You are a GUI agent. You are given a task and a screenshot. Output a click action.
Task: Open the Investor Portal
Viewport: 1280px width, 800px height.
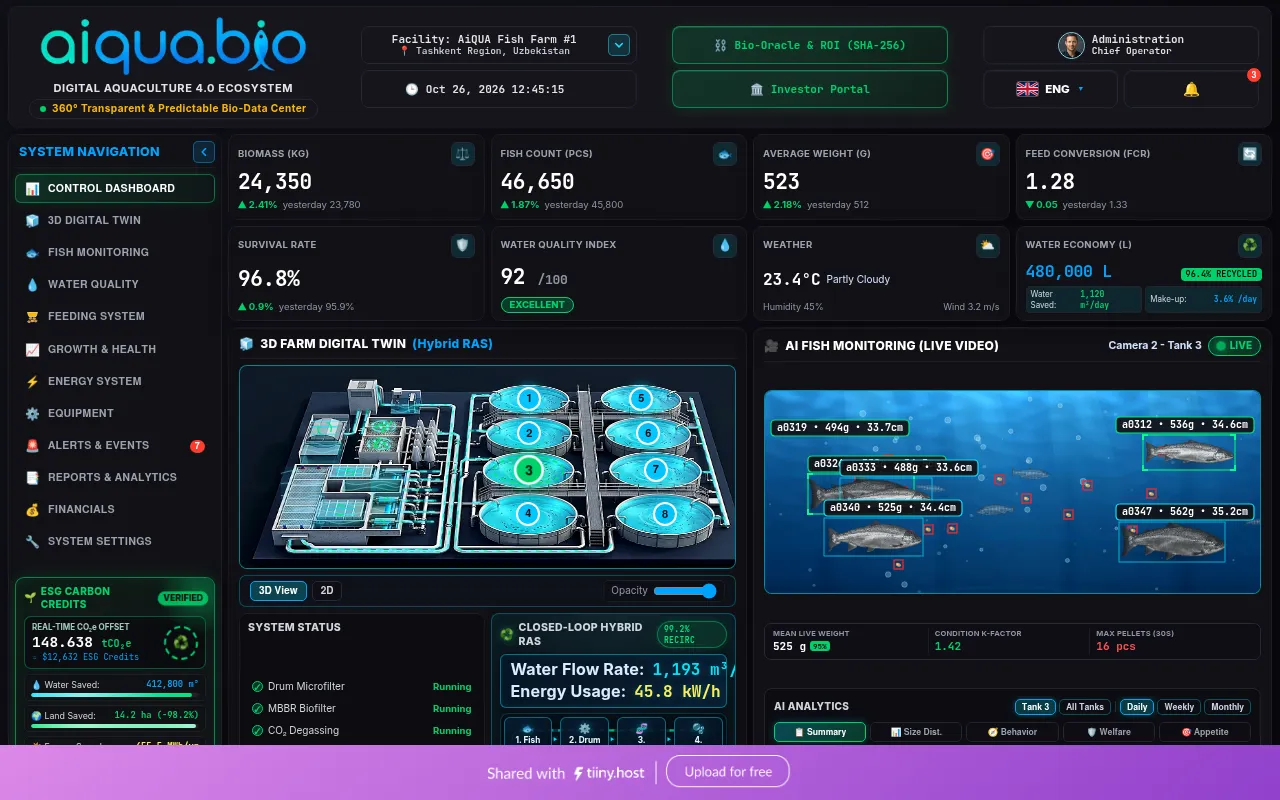click(x=810, y=89)
